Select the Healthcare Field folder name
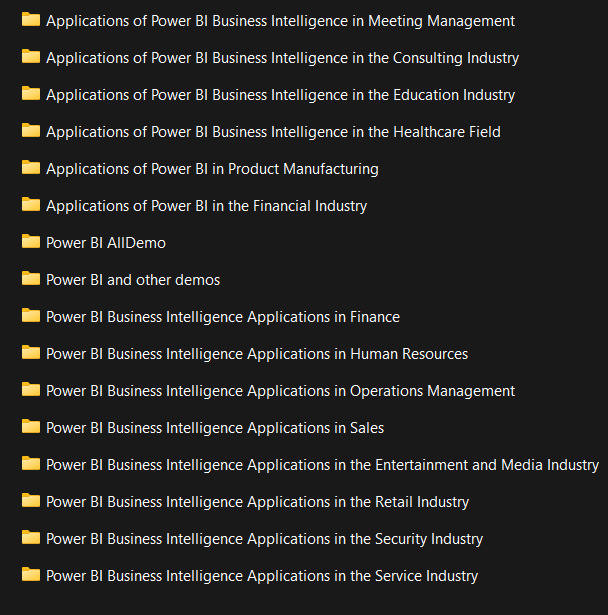Viewport: 608px width, 615px height. pyautogui.click(x=273, y=132)
